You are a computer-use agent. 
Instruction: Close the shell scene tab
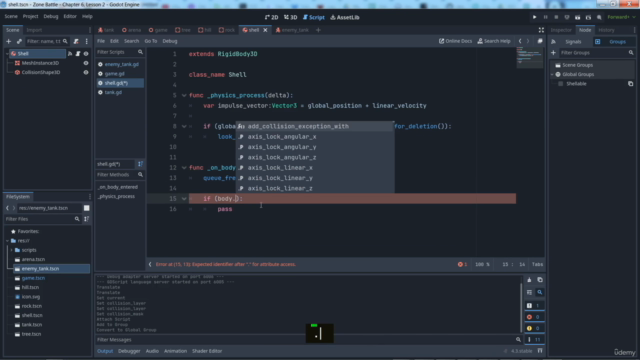click(265, 30)
